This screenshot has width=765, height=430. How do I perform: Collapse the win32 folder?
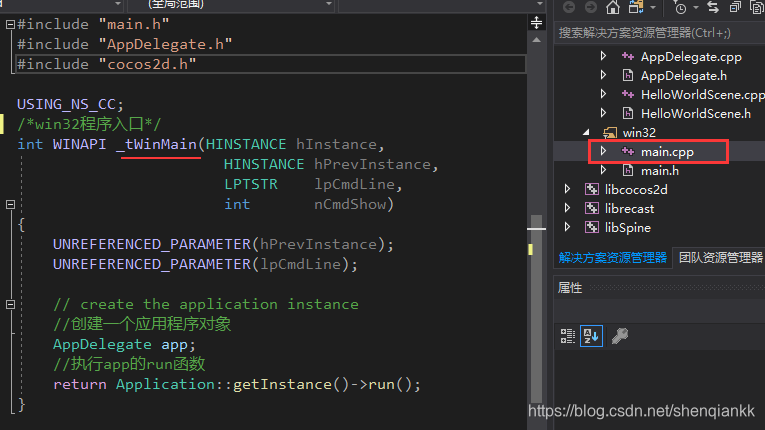pyautogui.click(x=586, y=132)
